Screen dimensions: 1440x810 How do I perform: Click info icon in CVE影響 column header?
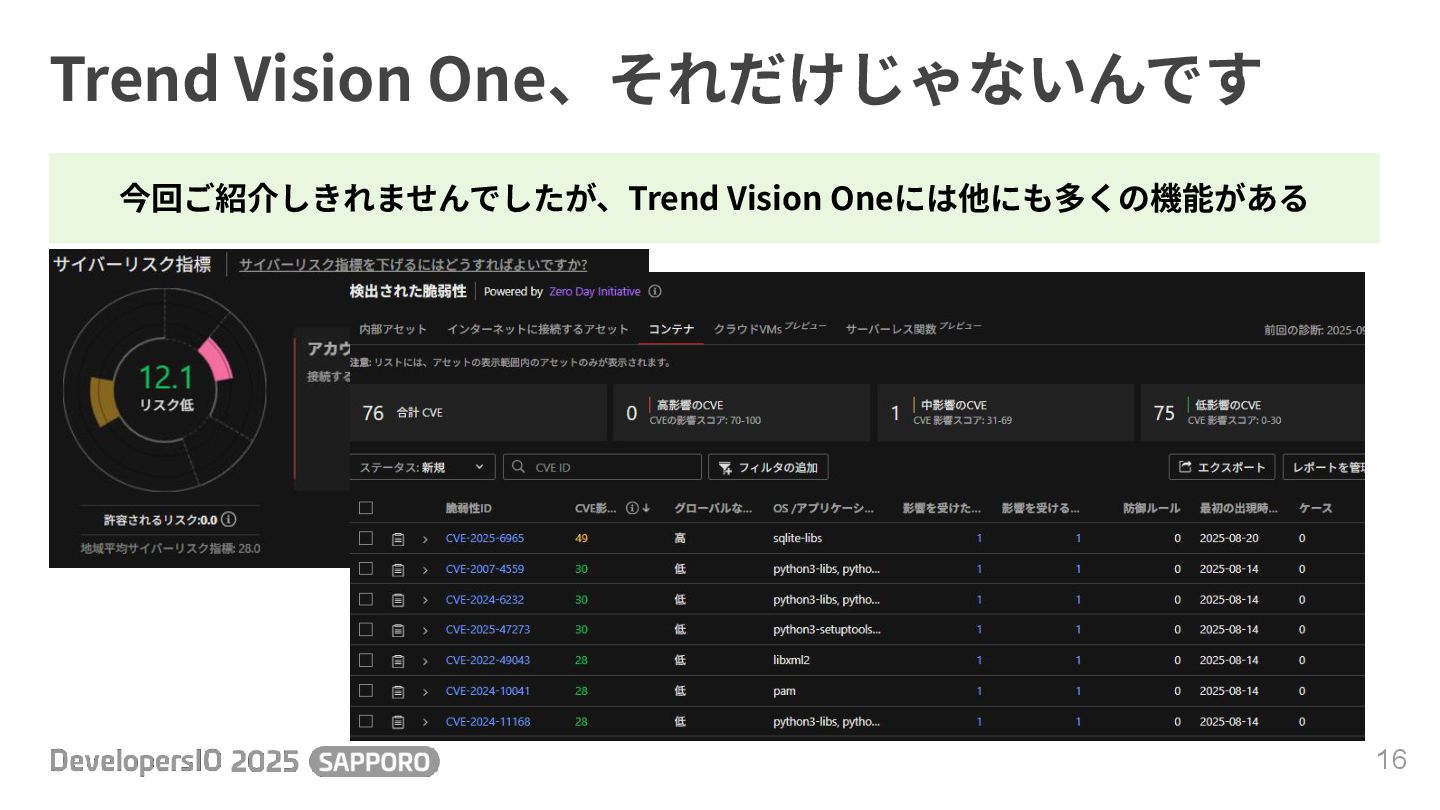coord(631,508)
